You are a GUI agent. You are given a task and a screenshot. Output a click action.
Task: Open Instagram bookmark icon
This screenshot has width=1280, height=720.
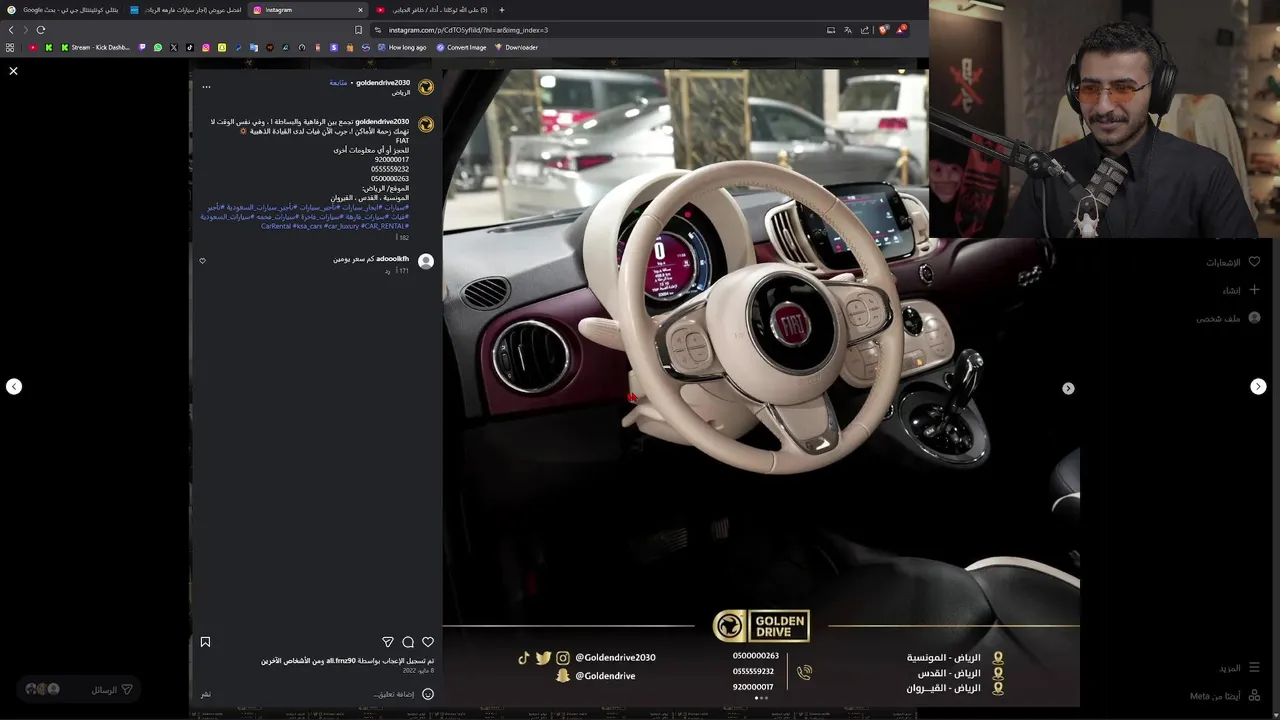point(206,47)
